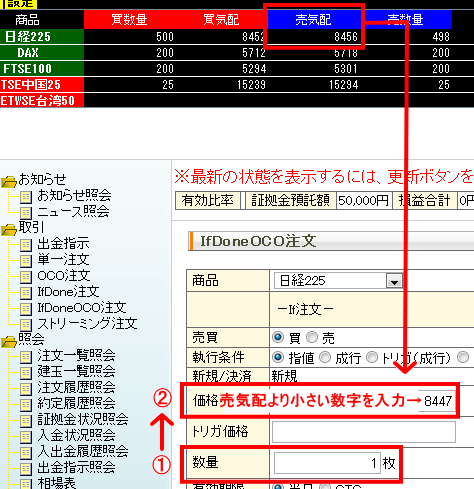Click the page icon beside 約定履歴照会
Image resolution: width=474 pixels, height=489 pixels.
tap(26, 405)
